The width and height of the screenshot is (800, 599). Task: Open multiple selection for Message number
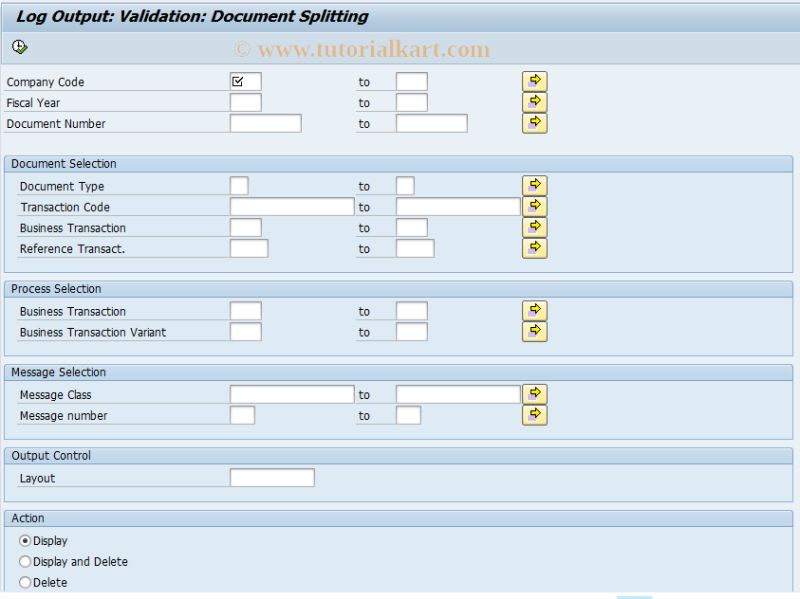coord(536,414)
